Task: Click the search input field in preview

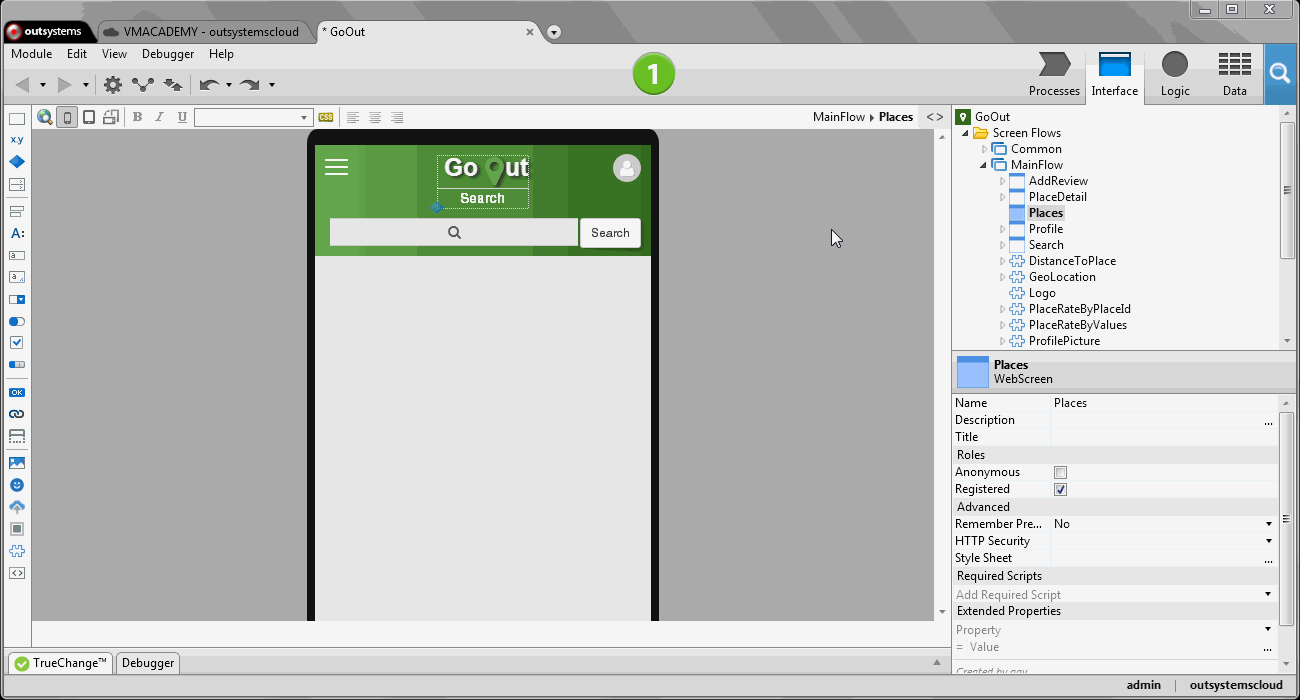Action: coord(454,233)
